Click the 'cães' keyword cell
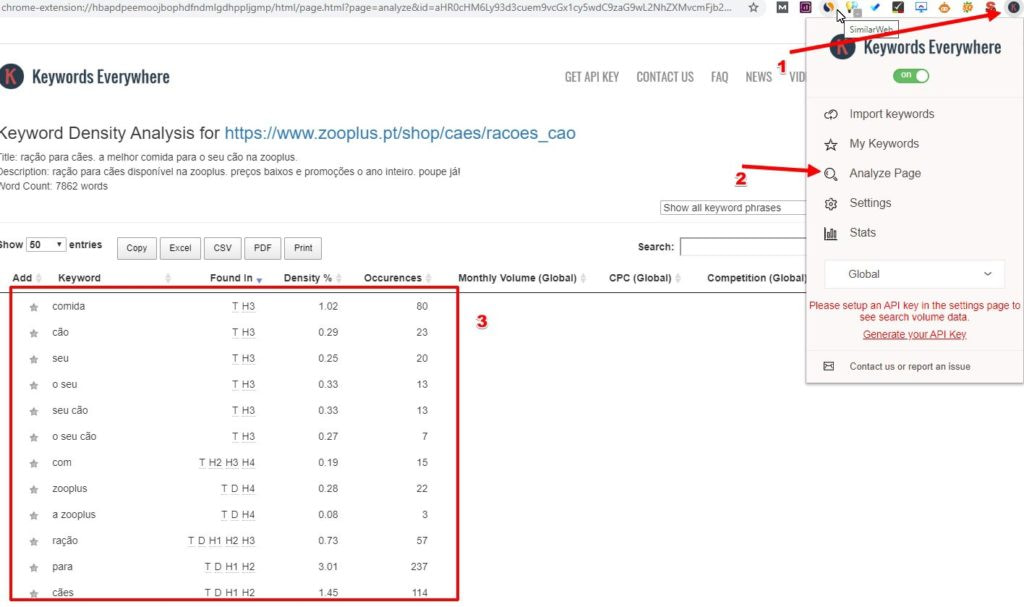1024x607 pixels. [x=63, y=593]
